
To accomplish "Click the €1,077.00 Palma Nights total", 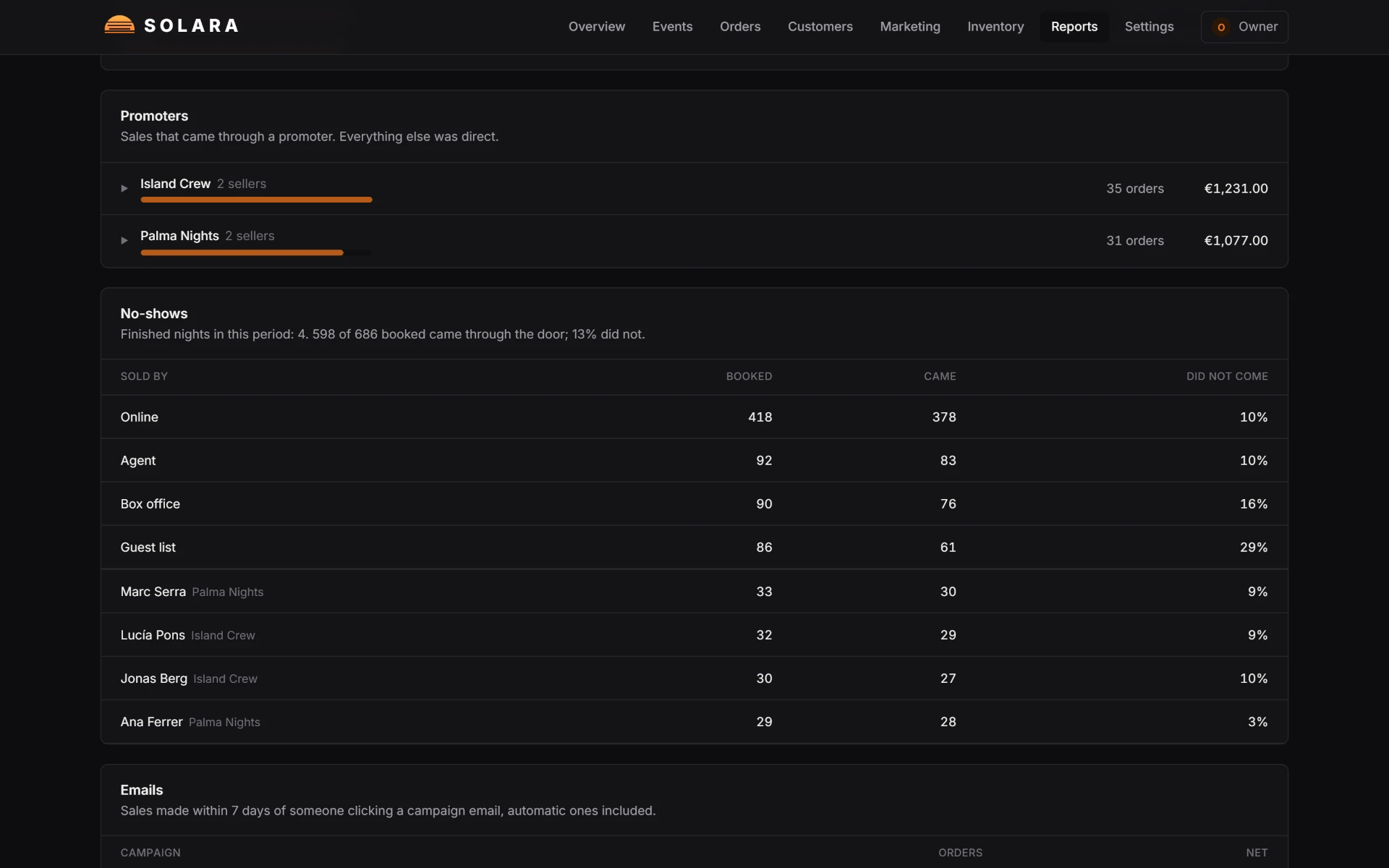I will 1236,240.
